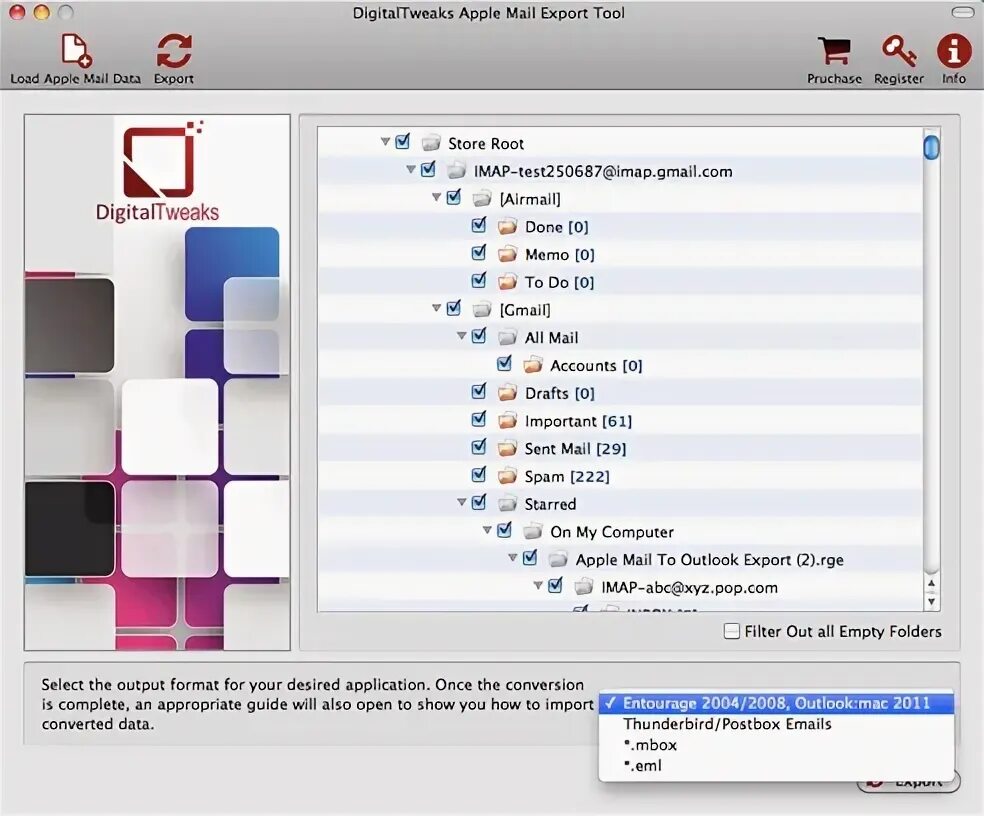Click the Important folder icon
Image resolution: width=984 pixels, height=816 pixels.
507,421
